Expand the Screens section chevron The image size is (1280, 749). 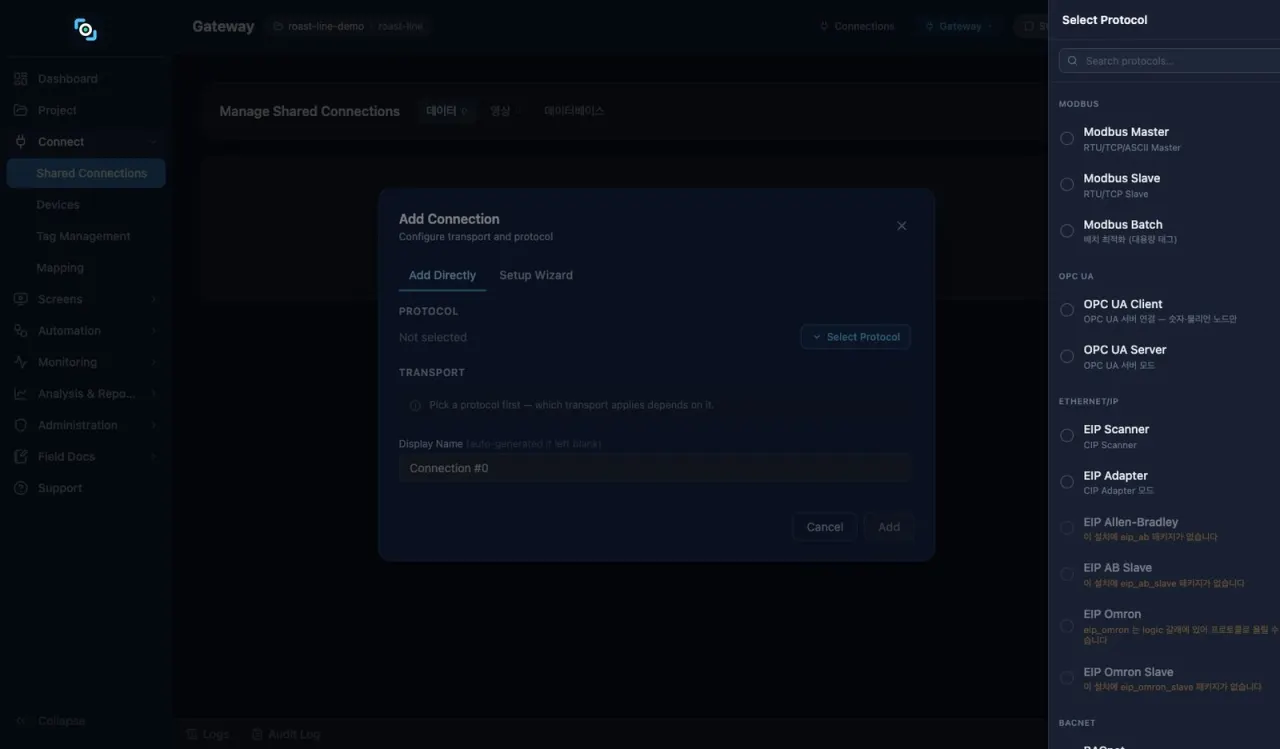click(154, 299)
